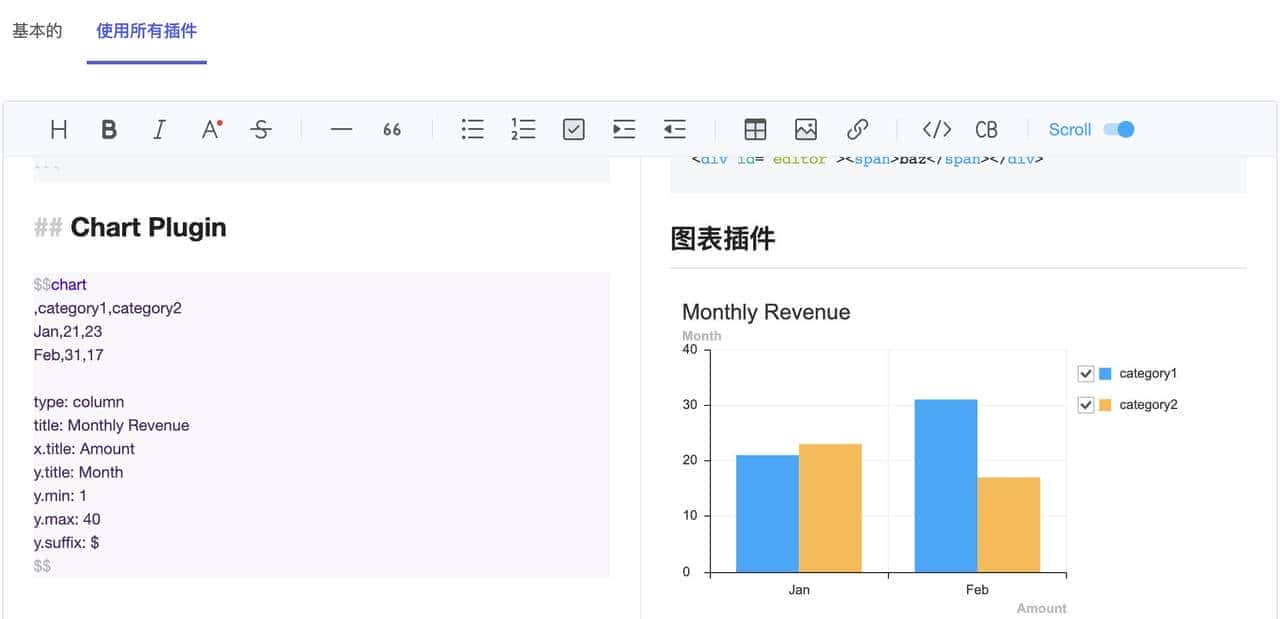
Task: Select the 使用所有插件 tab
Action: 146,31
